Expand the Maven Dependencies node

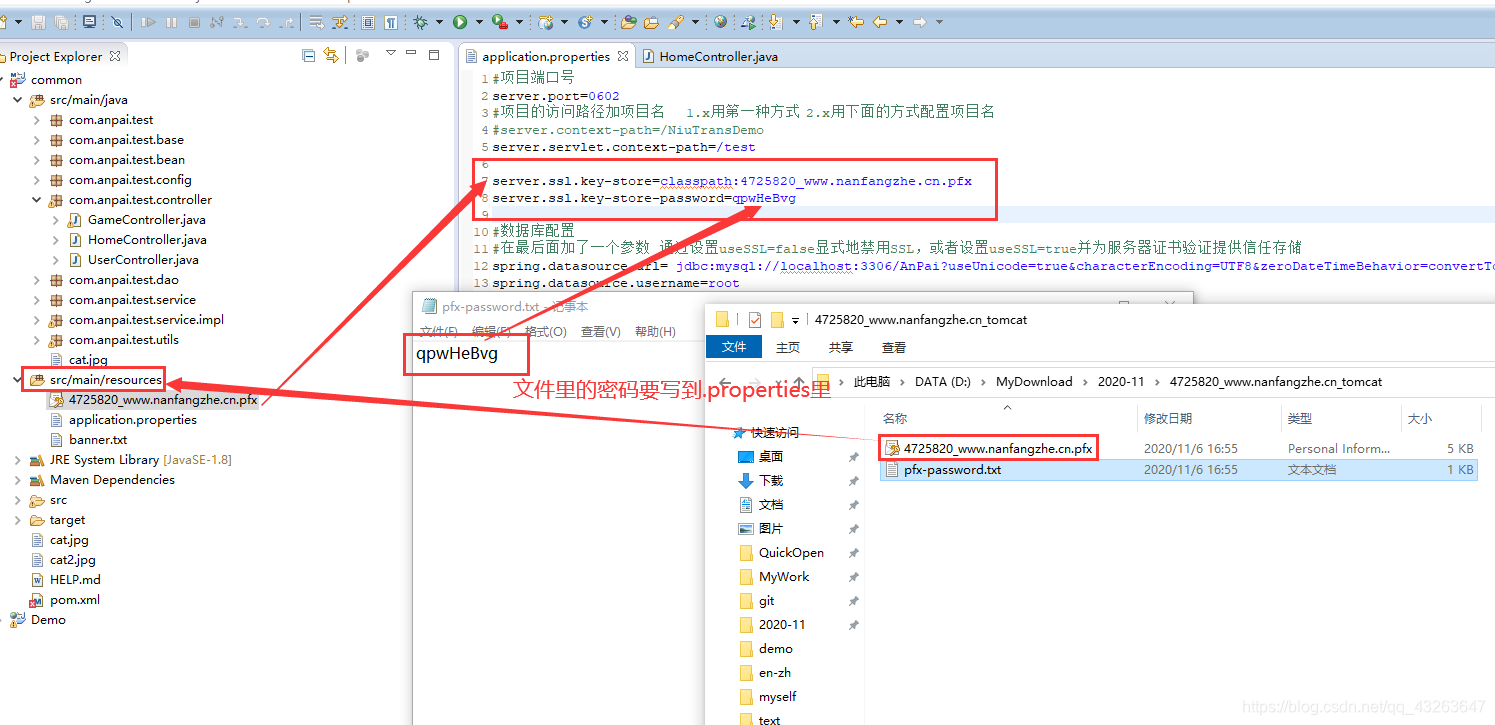tap(17, 480)
